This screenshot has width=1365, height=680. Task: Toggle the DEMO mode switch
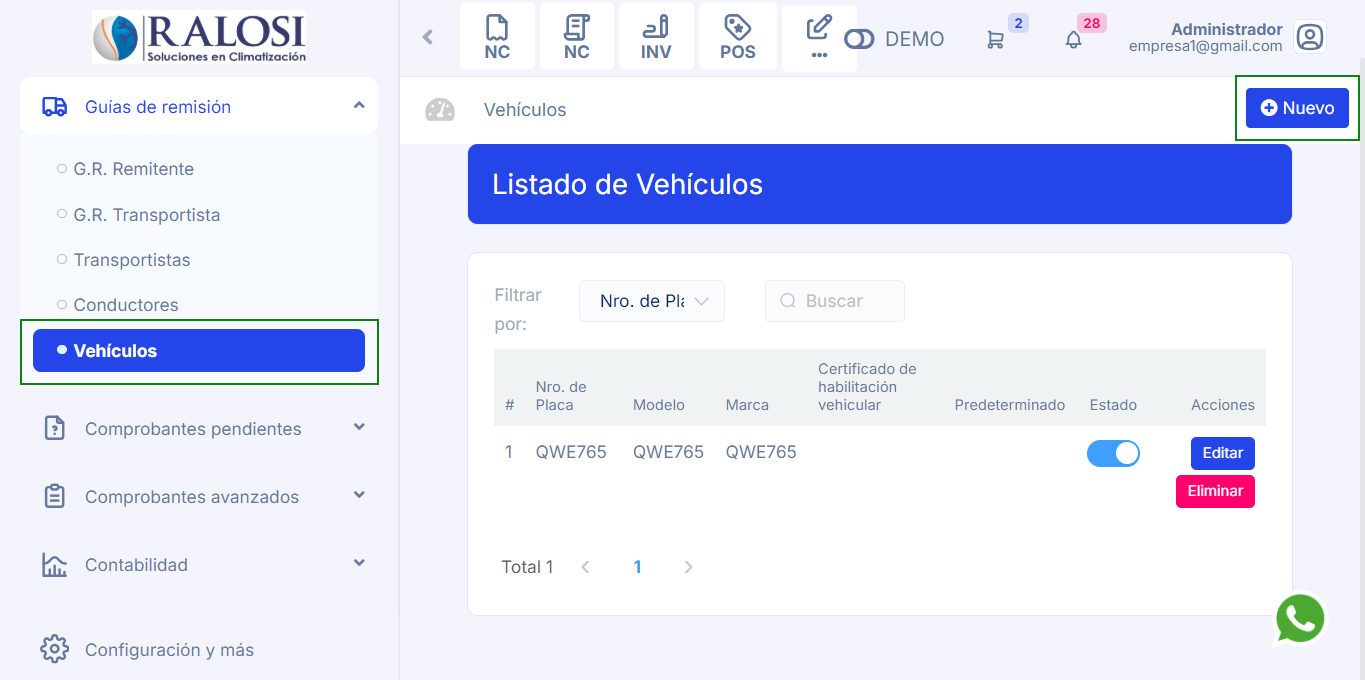(x=859, y=39)
